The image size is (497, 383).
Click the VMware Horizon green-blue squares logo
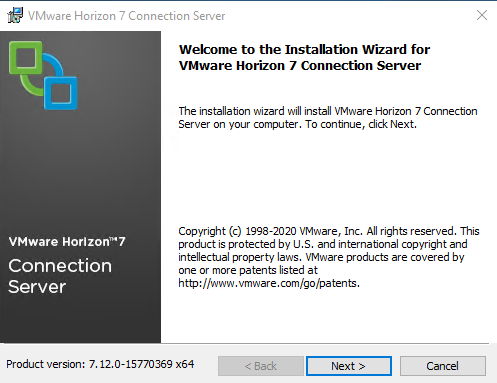(x=43, y=75)
